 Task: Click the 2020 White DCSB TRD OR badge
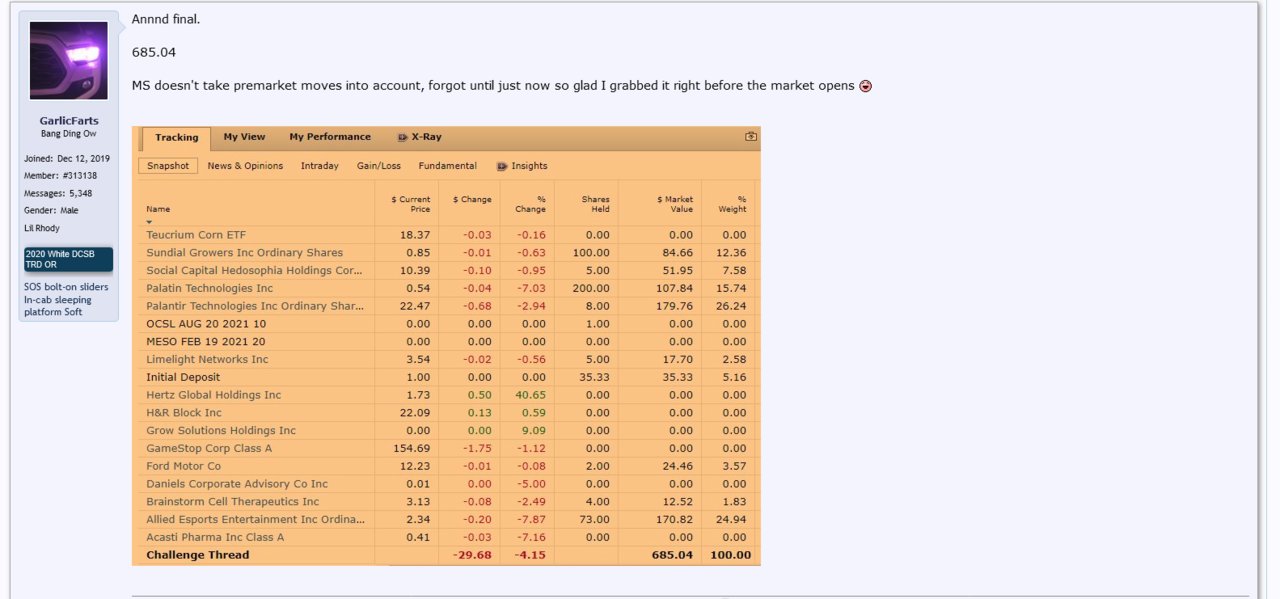coord(69,260)
